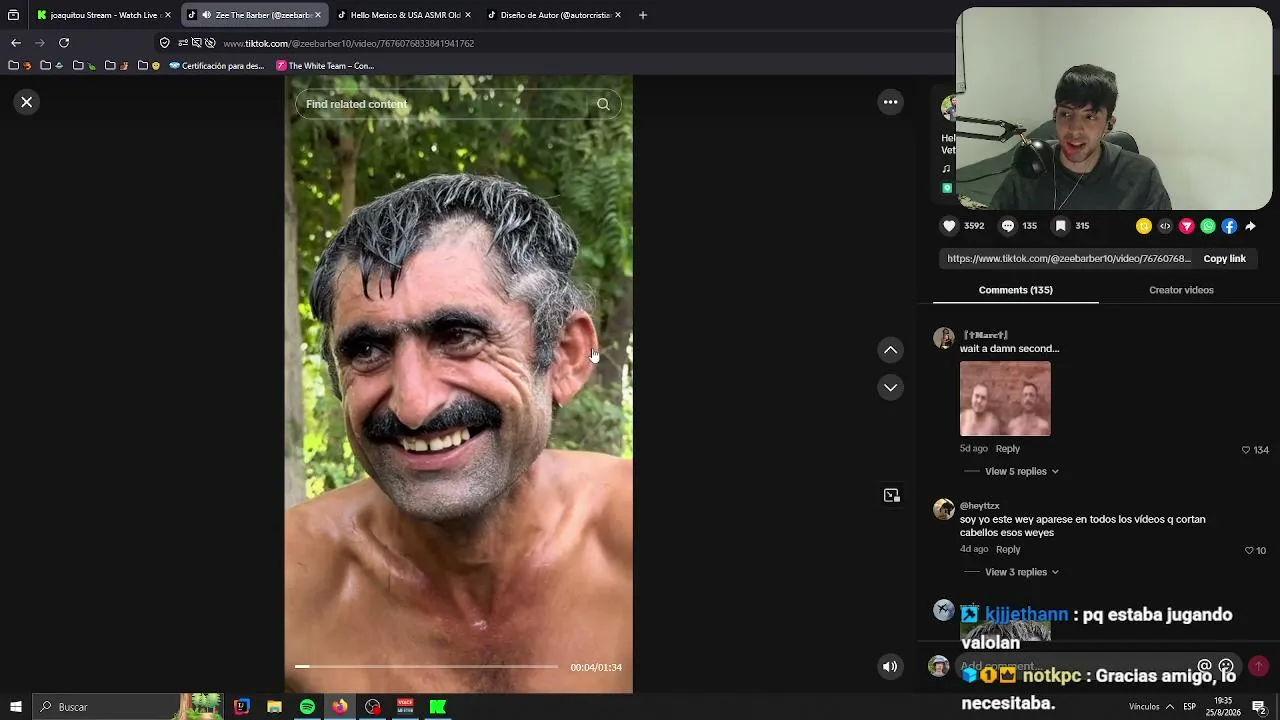Image resolution: width=1280 pixels, height=720 pixels.
Task: Click the 'wait a damn second...' comment text
Action: 1009,349
